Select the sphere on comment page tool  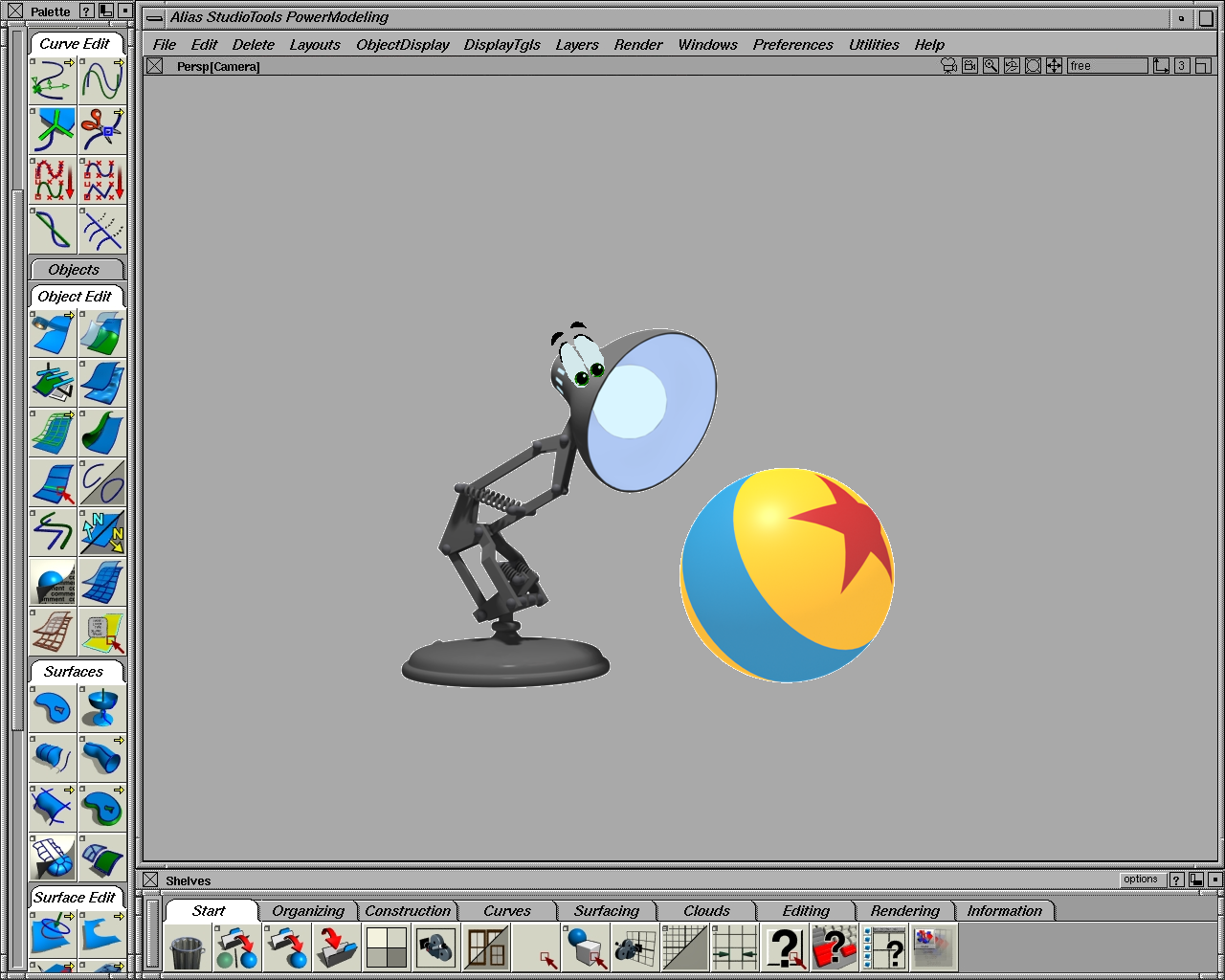click(x=53, y=582)
